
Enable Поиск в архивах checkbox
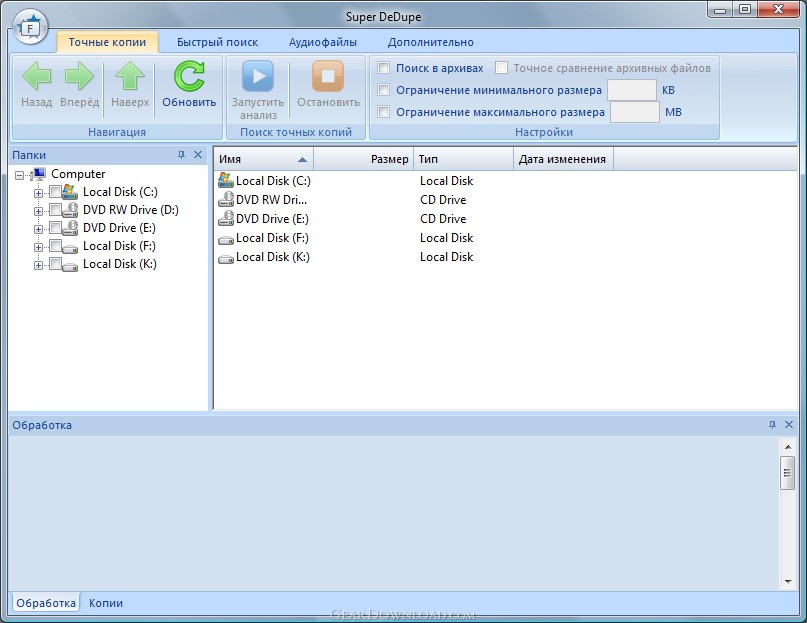click(x=383, y=67)
